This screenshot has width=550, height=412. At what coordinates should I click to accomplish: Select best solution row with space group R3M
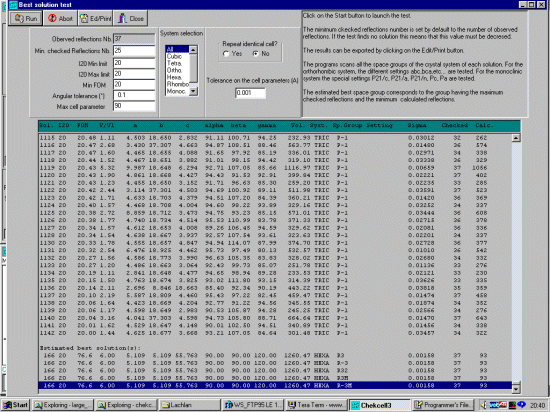point(275,378)
